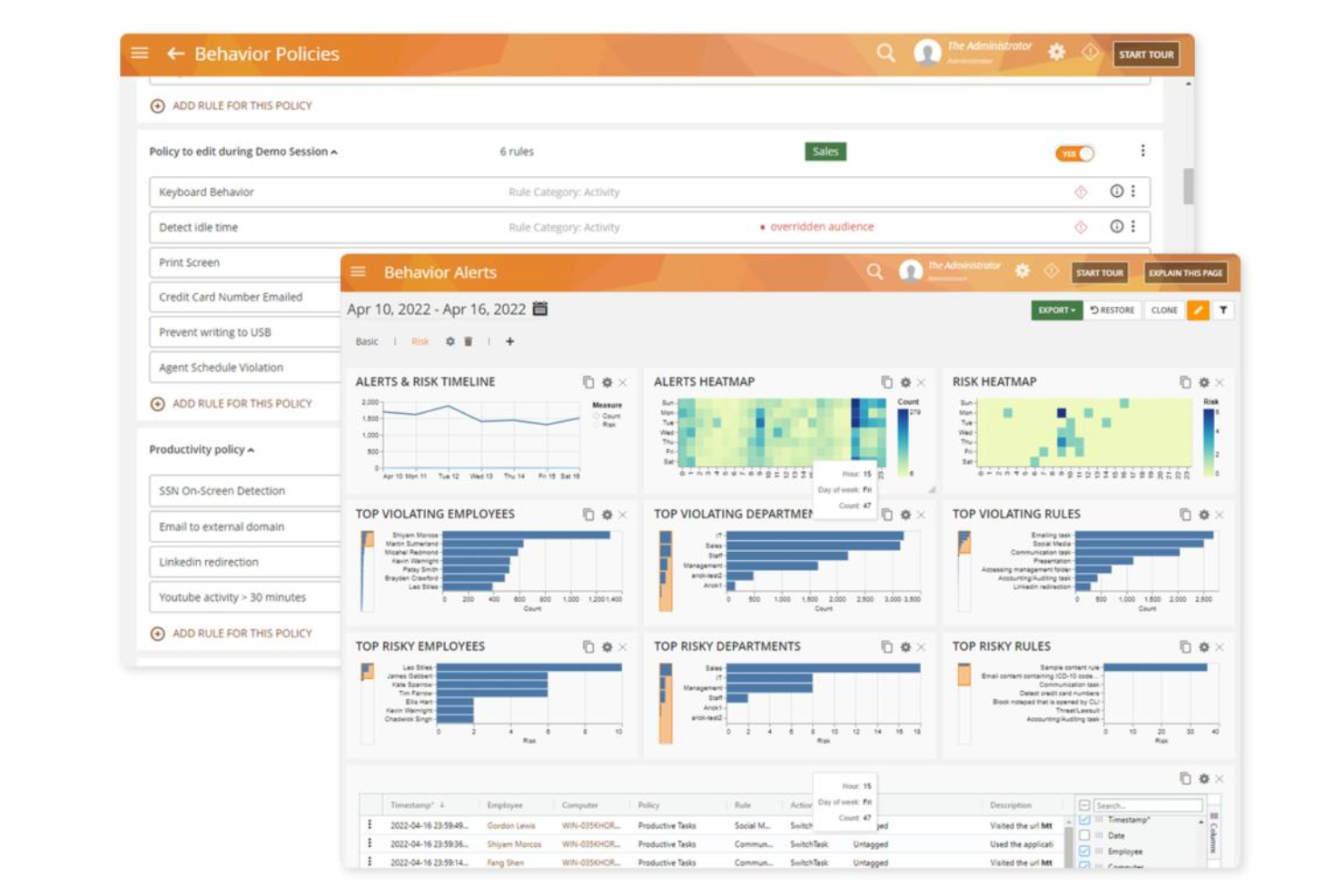Click the filter funnel icon
Screen dimensions: 1344x896
coord(1224,309)
